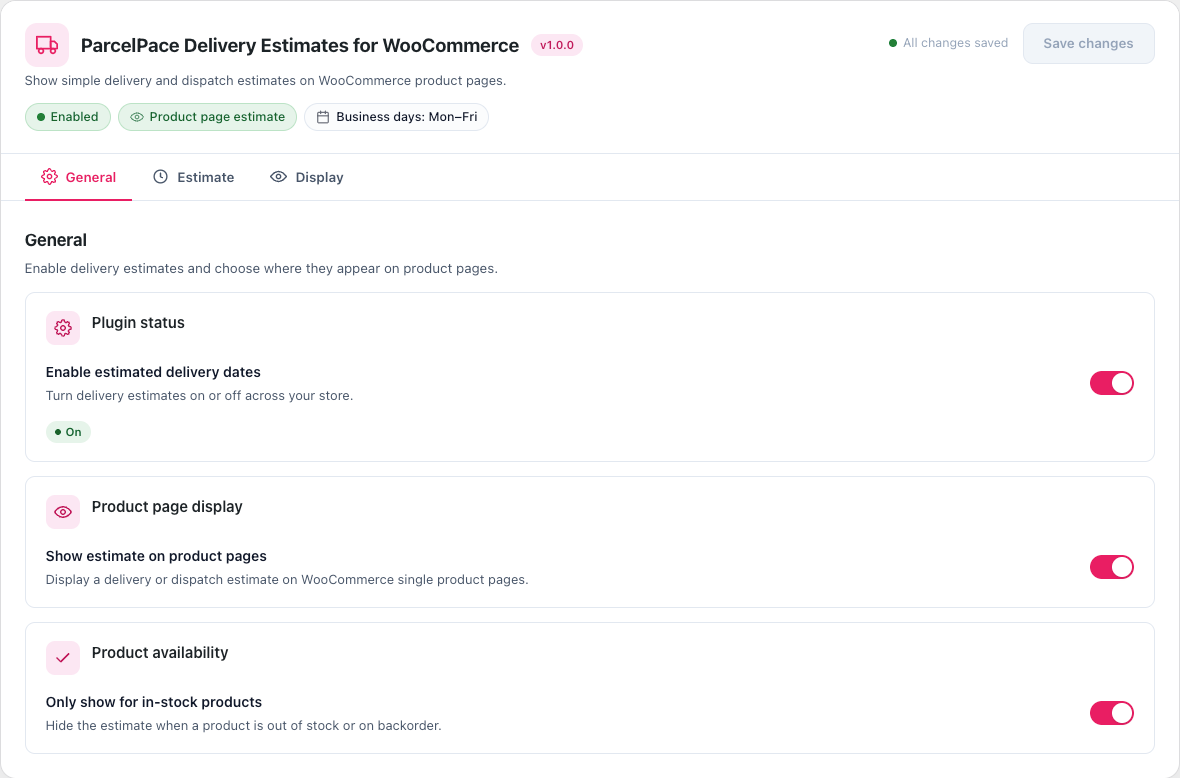The width and height of the screenshot is (1180, 778).
Task: Click 'Enable delivery estimates and choose where' text
Action: [x=261, y=269]
